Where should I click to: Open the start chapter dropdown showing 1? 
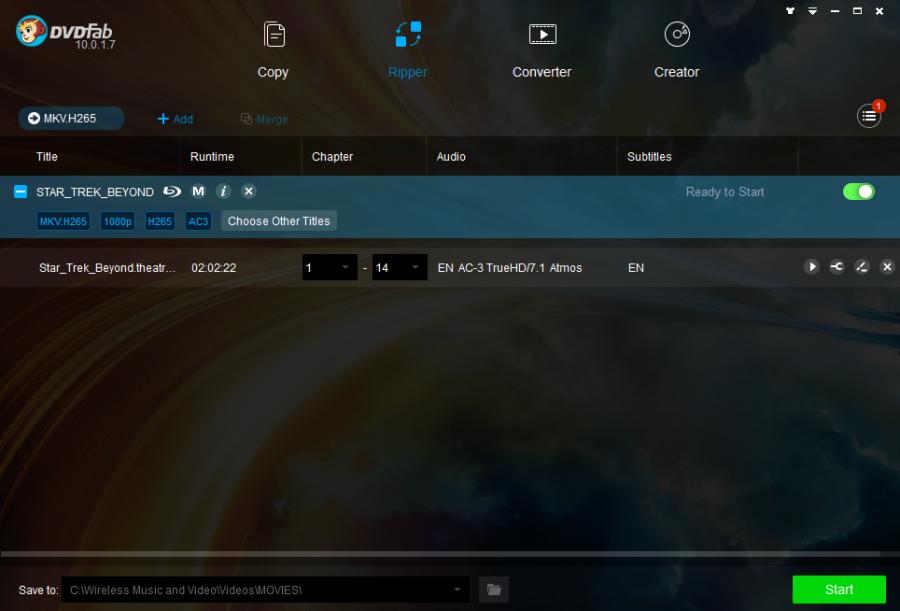330,267
